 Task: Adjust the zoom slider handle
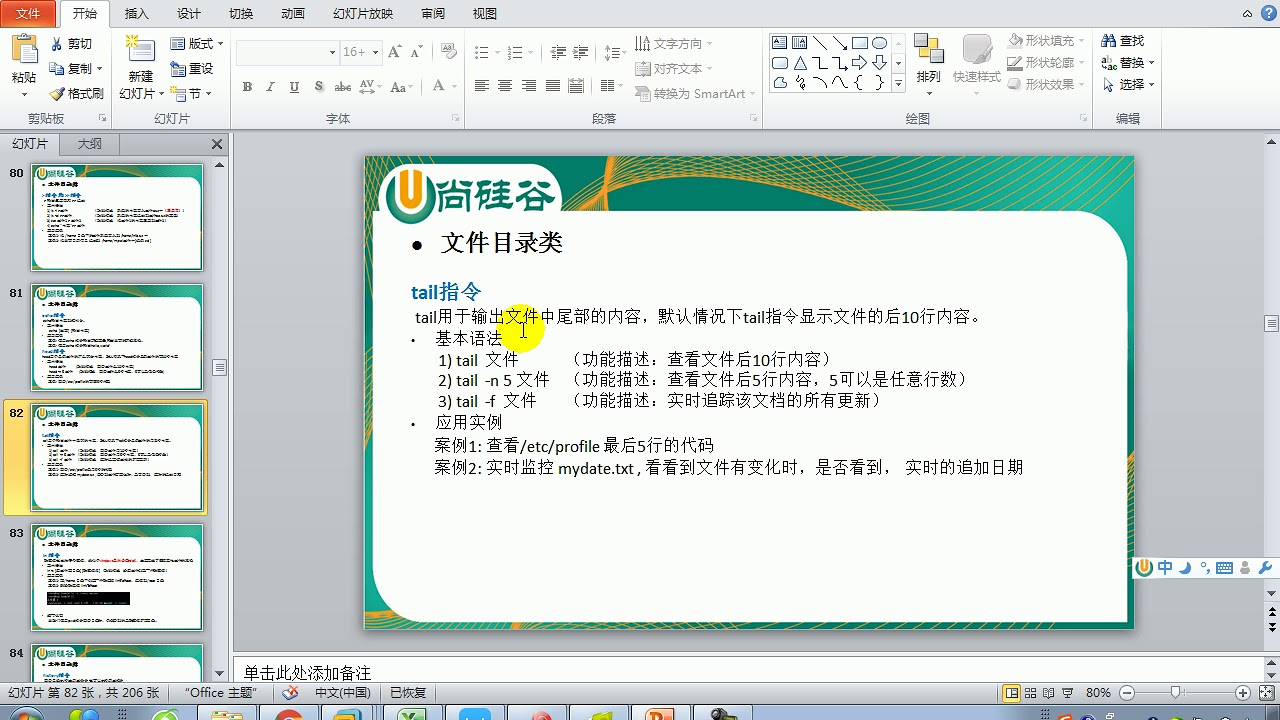pyautogui.click(x=1177, y=693)
